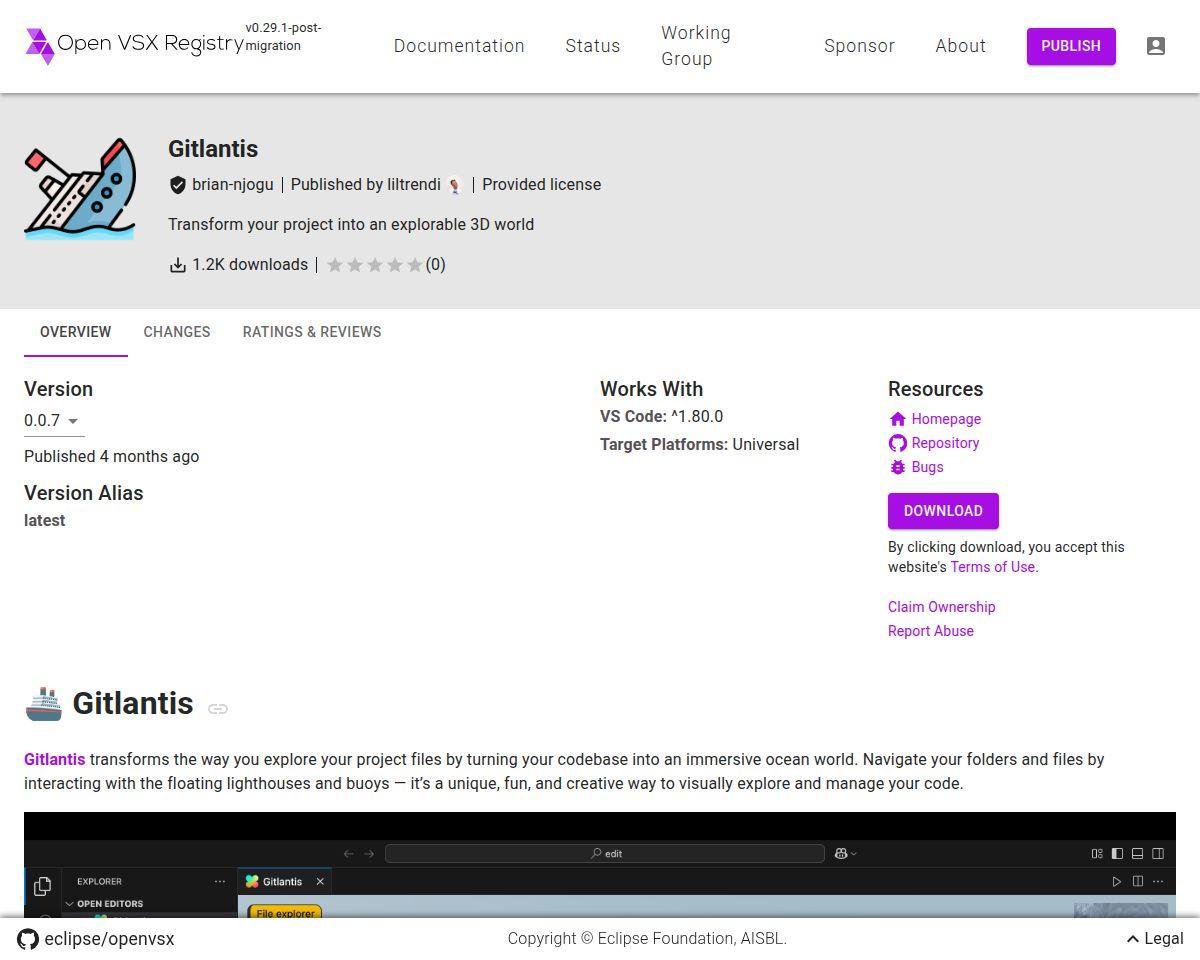Open the version 0.0.7 dropdown
Screen dimensions: 1200x960
click(54, 421)
